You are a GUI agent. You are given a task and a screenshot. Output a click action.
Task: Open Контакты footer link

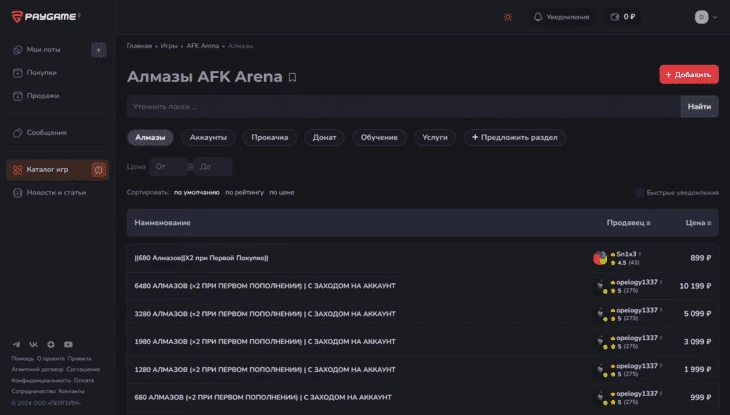71,391
